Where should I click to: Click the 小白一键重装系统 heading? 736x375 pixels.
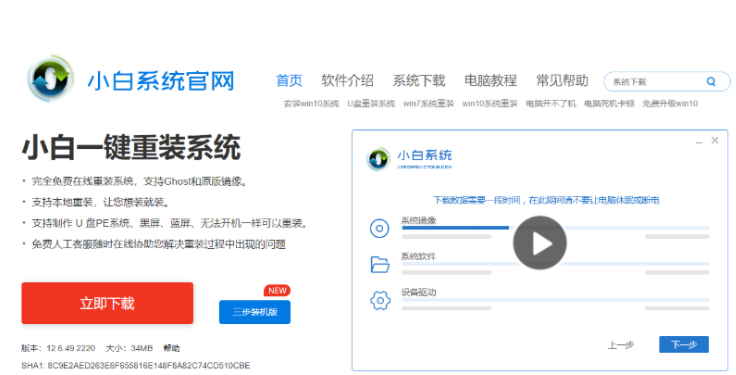pos(131,147)
